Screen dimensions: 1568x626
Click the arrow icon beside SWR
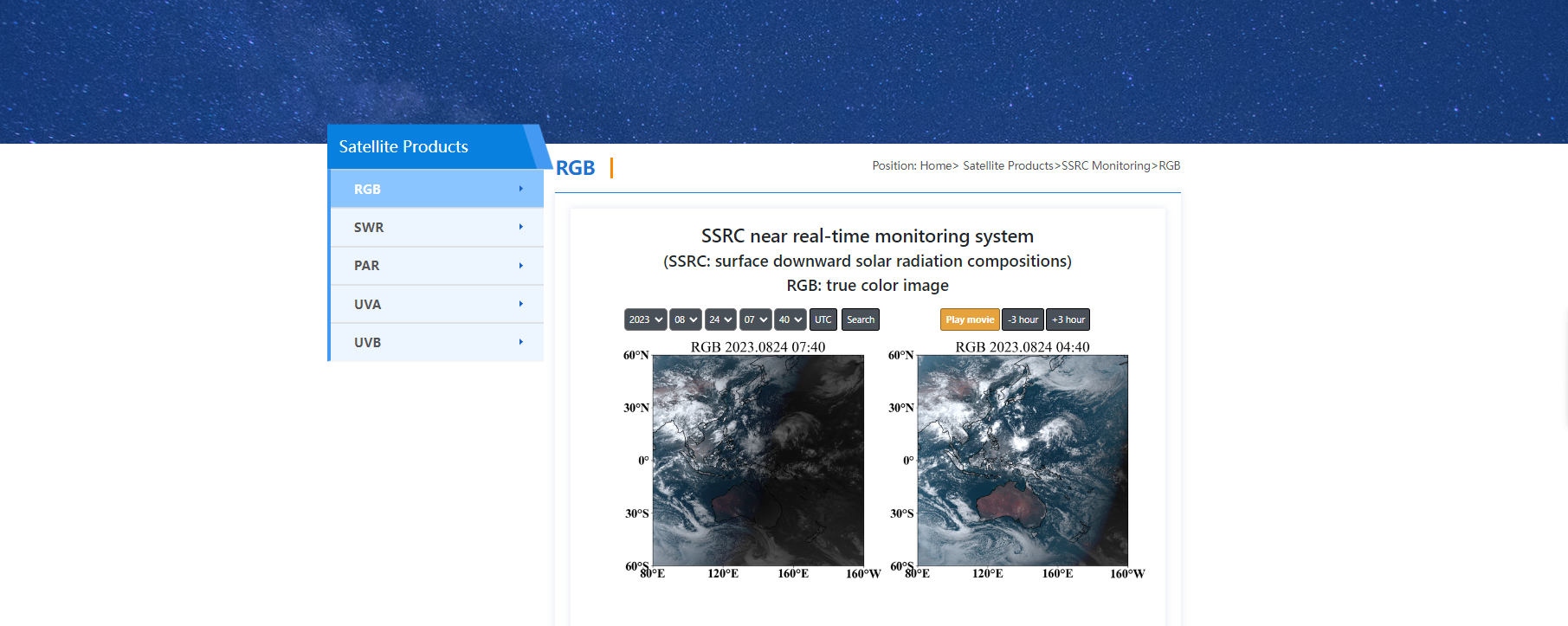pyautogui.click(x=520, y=227)
